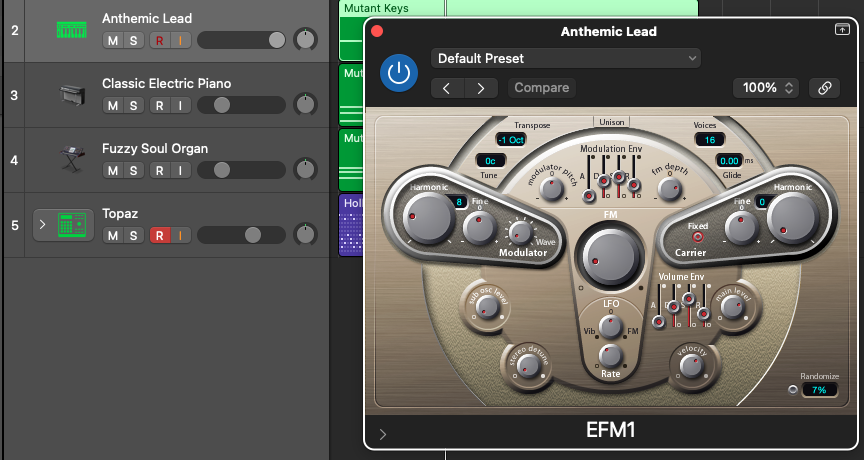Solo the Classic Electric Piano track
Screen dimensions: 864x460
point(134,105)
